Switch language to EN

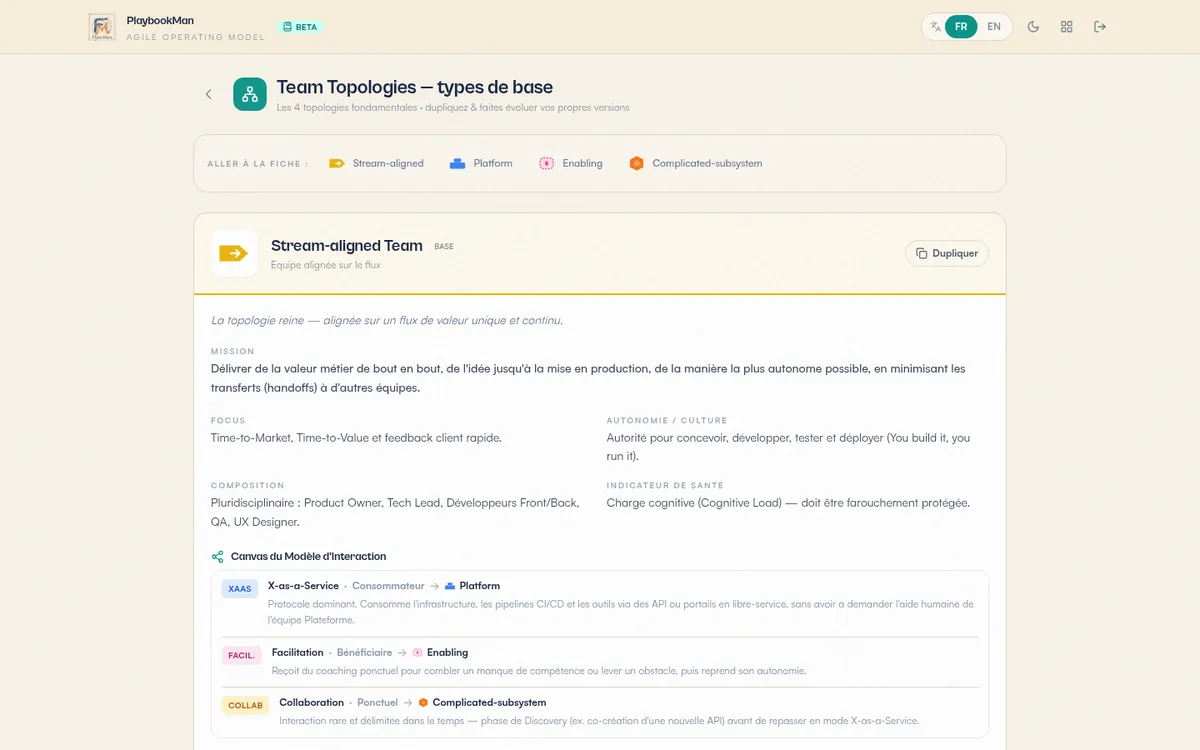tap(994, 27)
